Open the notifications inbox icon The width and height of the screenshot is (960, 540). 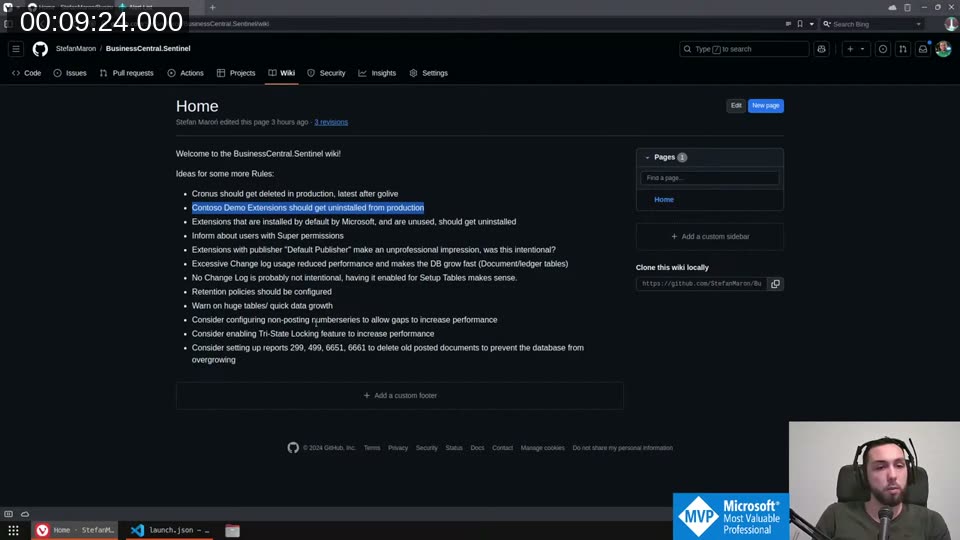pos(923,49)
